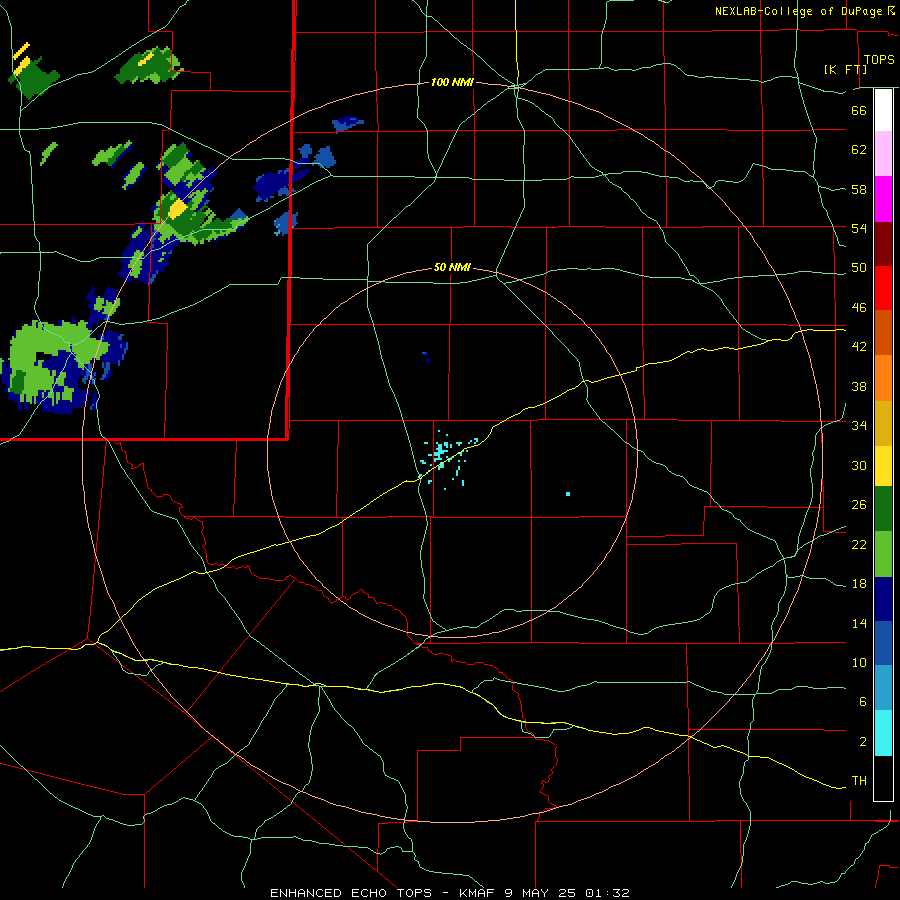Click the legend value 42
The image size is (900, 900).
[x=859, y=347]
